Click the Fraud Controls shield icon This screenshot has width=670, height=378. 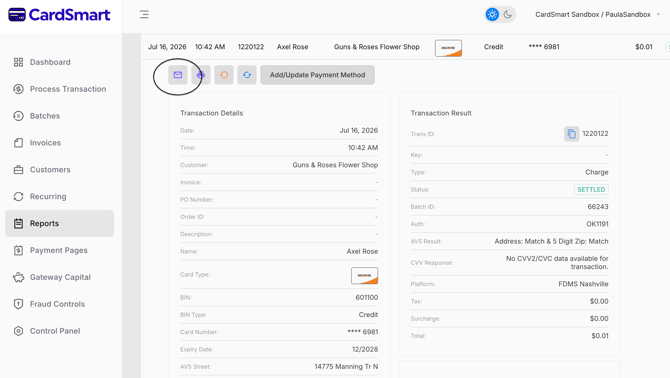tap(18, 305)
